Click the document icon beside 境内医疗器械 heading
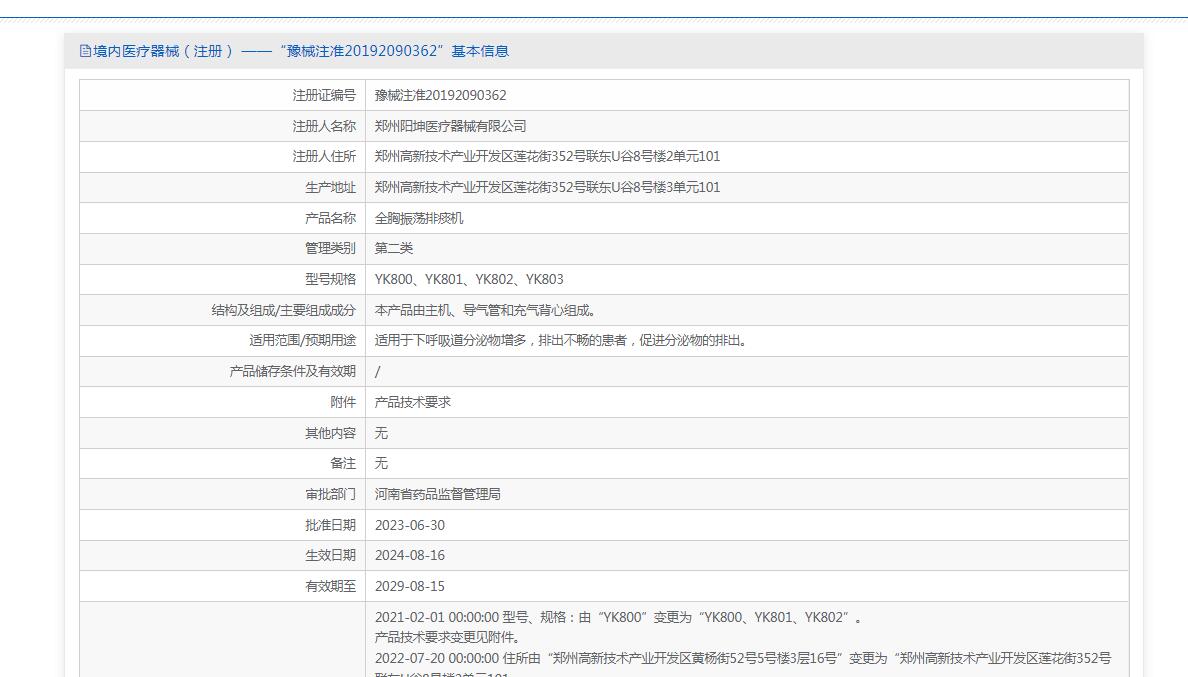 click(x=85, y=51)
